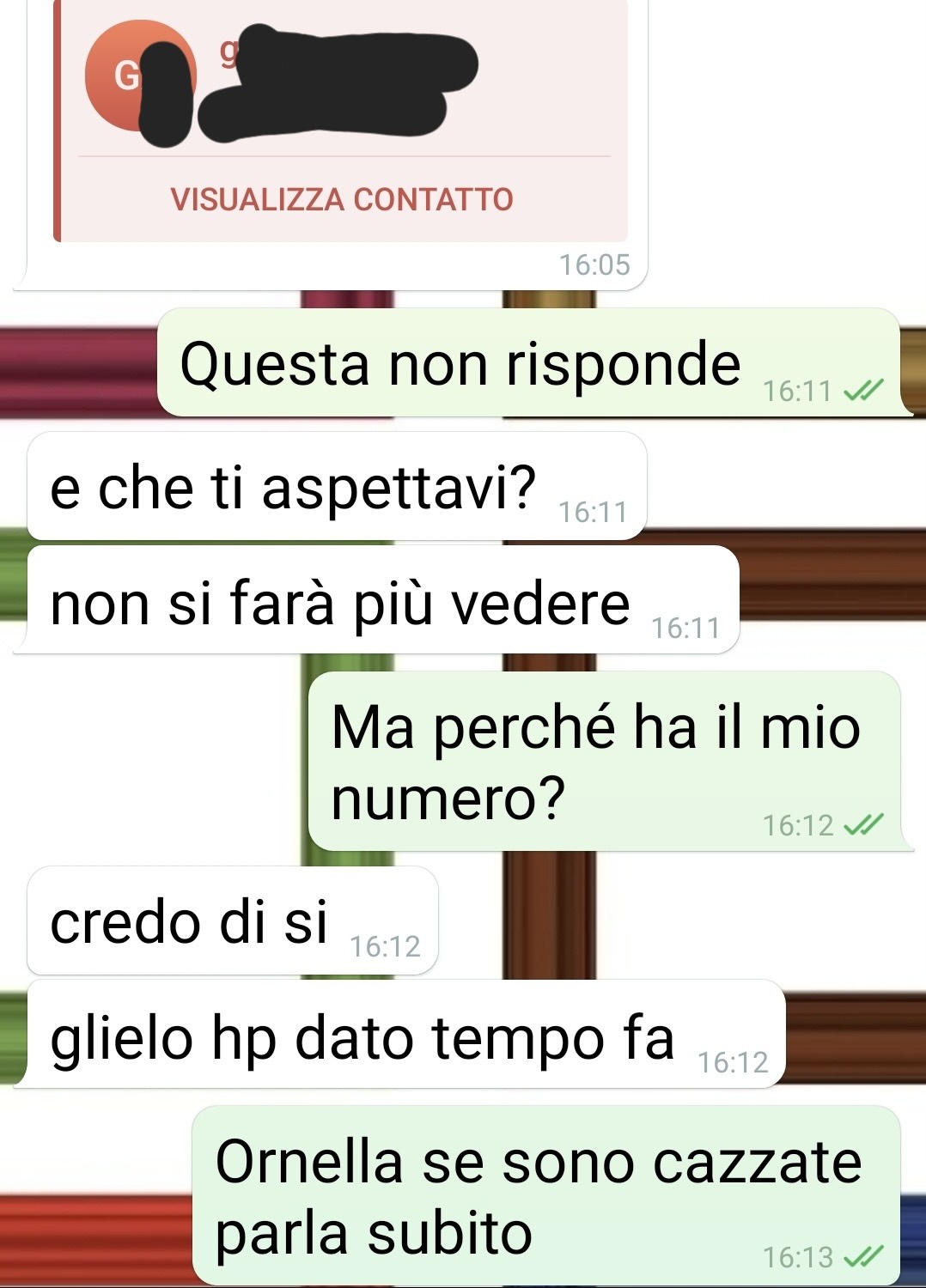Tap the VISUALIZZA CONTATTO button
This screenshot has height=1288, width=926.
[342, 199]
